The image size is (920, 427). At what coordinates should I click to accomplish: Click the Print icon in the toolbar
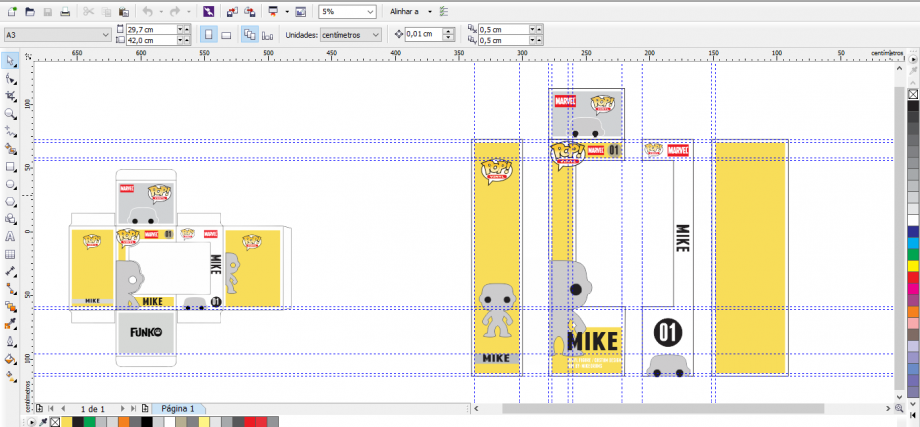coord(65,12)
